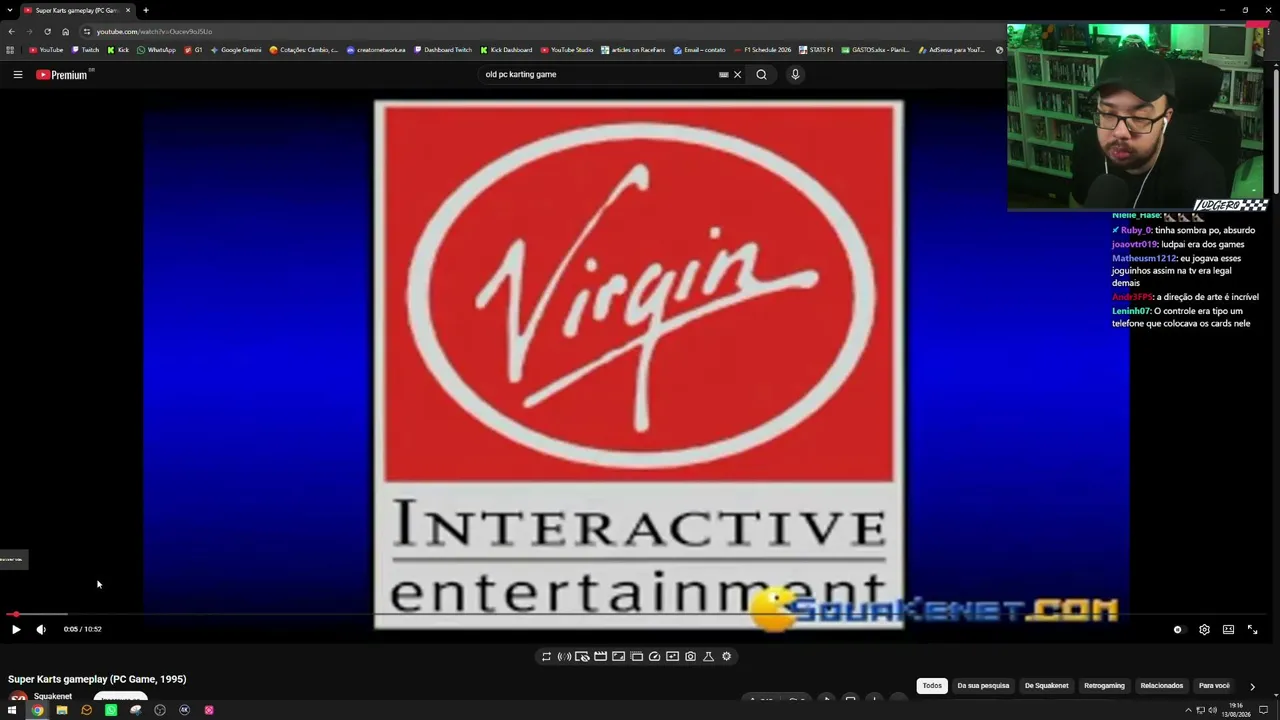This screenshot has width=1280, height=720.
Task: Enter fullscreen video mode
Action: tap(1252, 629)
